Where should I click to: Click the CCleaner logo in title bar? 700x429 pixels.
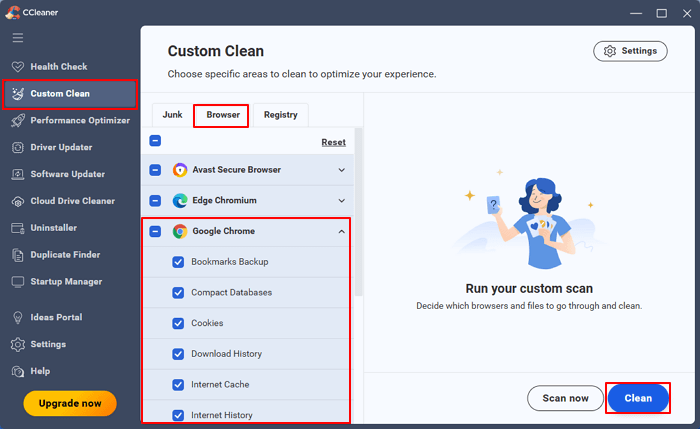tap(12, 12)
